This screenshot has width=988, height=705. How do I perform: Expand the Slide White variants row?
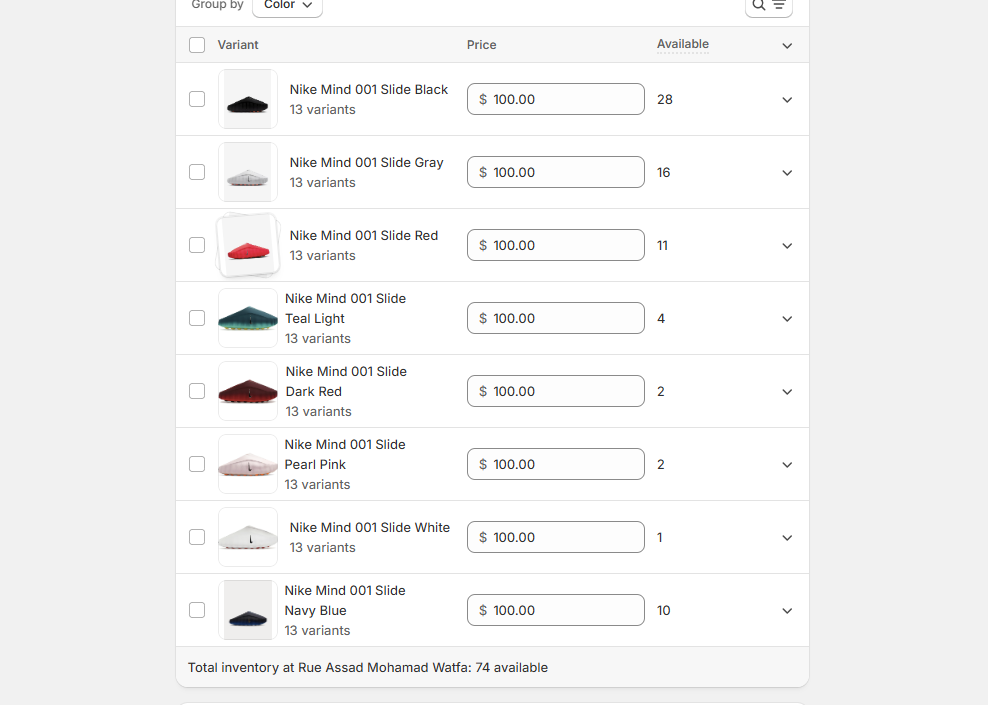(x=787, y=538)
